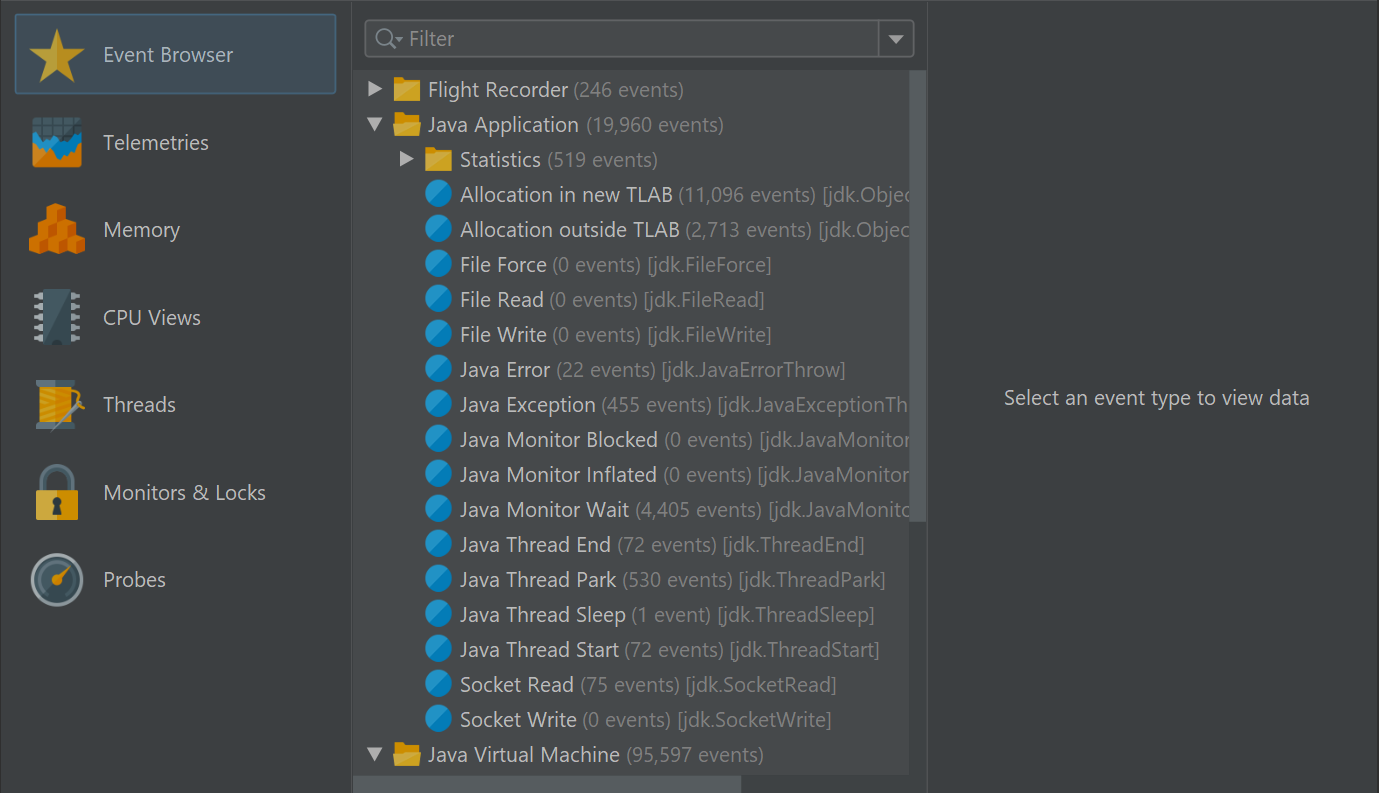The height and width of the screenshot is (793, 1379).
Task: Click the Socket Write event icon
Action: 439,719
